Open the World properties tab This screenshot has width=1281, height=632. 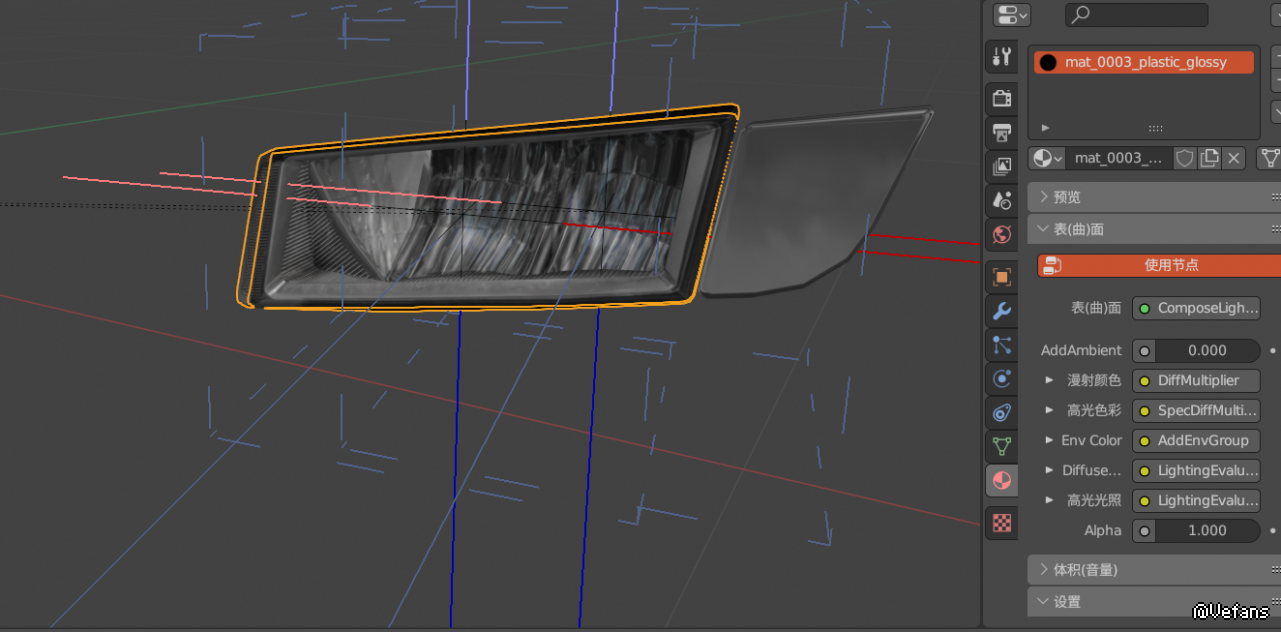[1001, 235]
